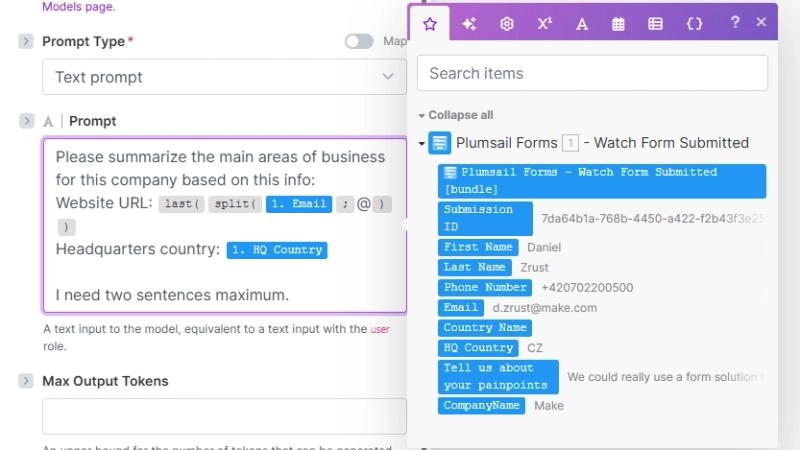The width and height of the screenshot is (800, 450).
Task: Expand the Prompt Type field chevron
Action: (x=26, y=41)
